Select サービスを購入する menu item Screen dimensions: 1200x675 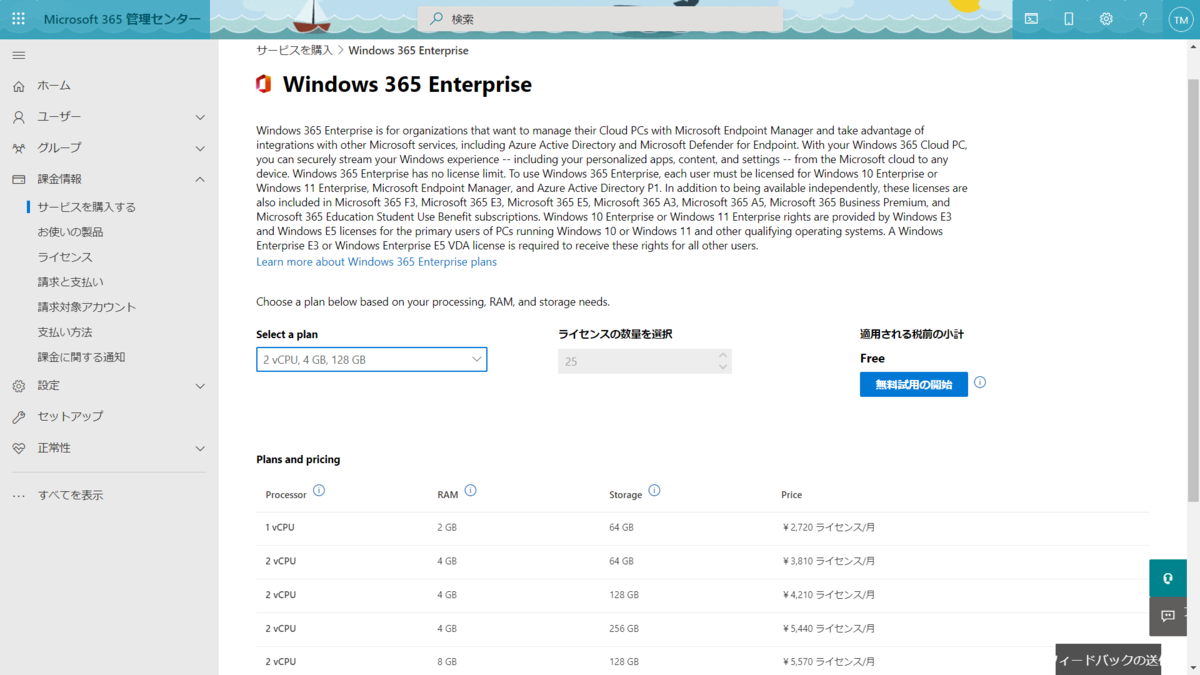pyautogui.click(x=87, y=207)
